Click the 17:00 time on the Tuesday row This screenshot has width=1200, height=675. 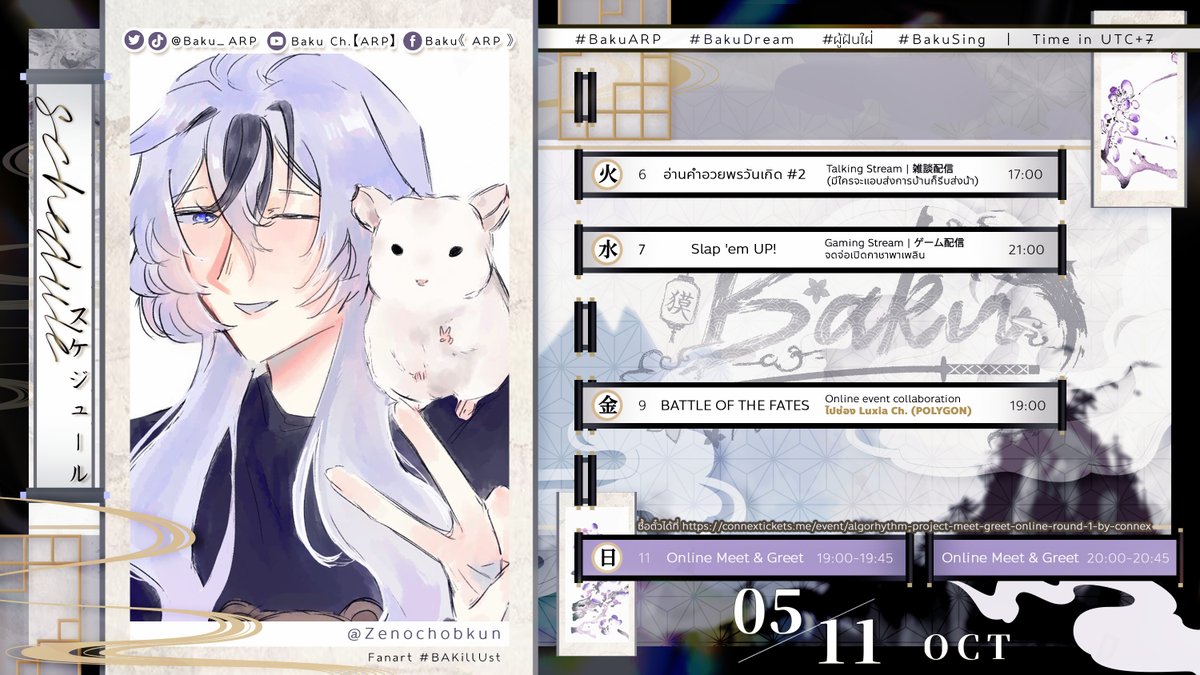pos(1025,174)
